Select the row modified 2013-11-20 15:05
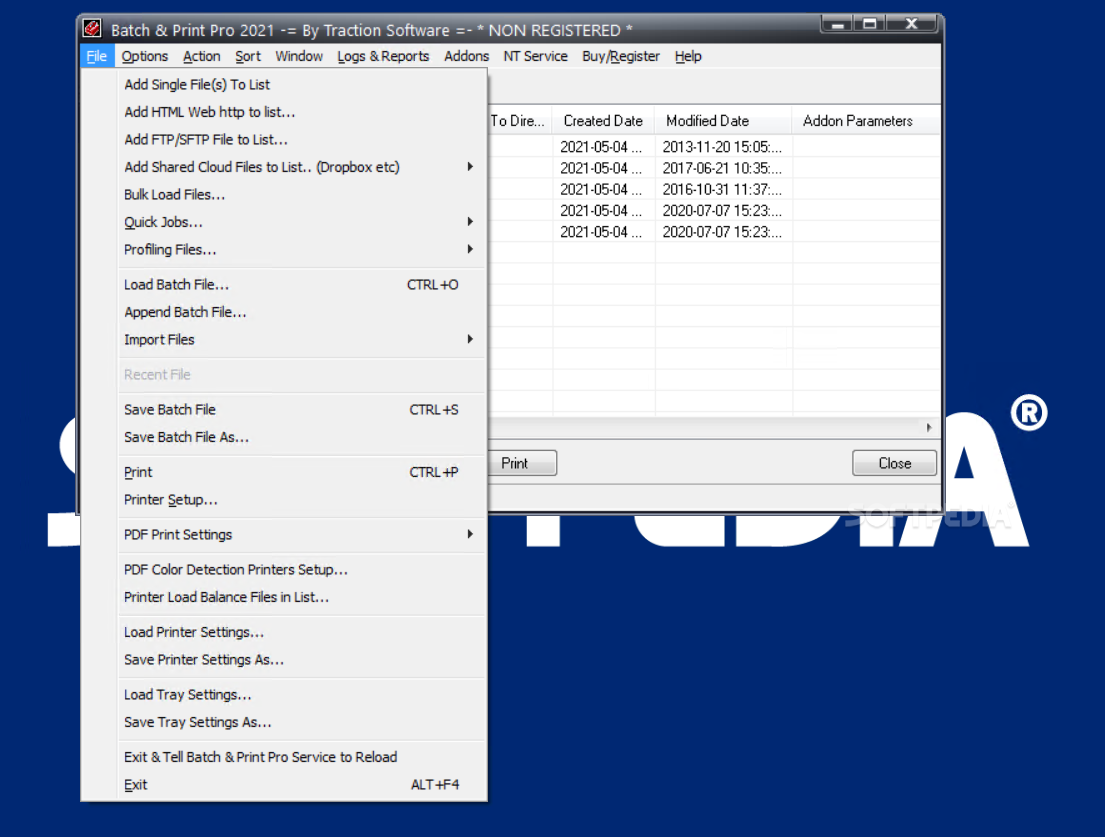 pos(714,147)
